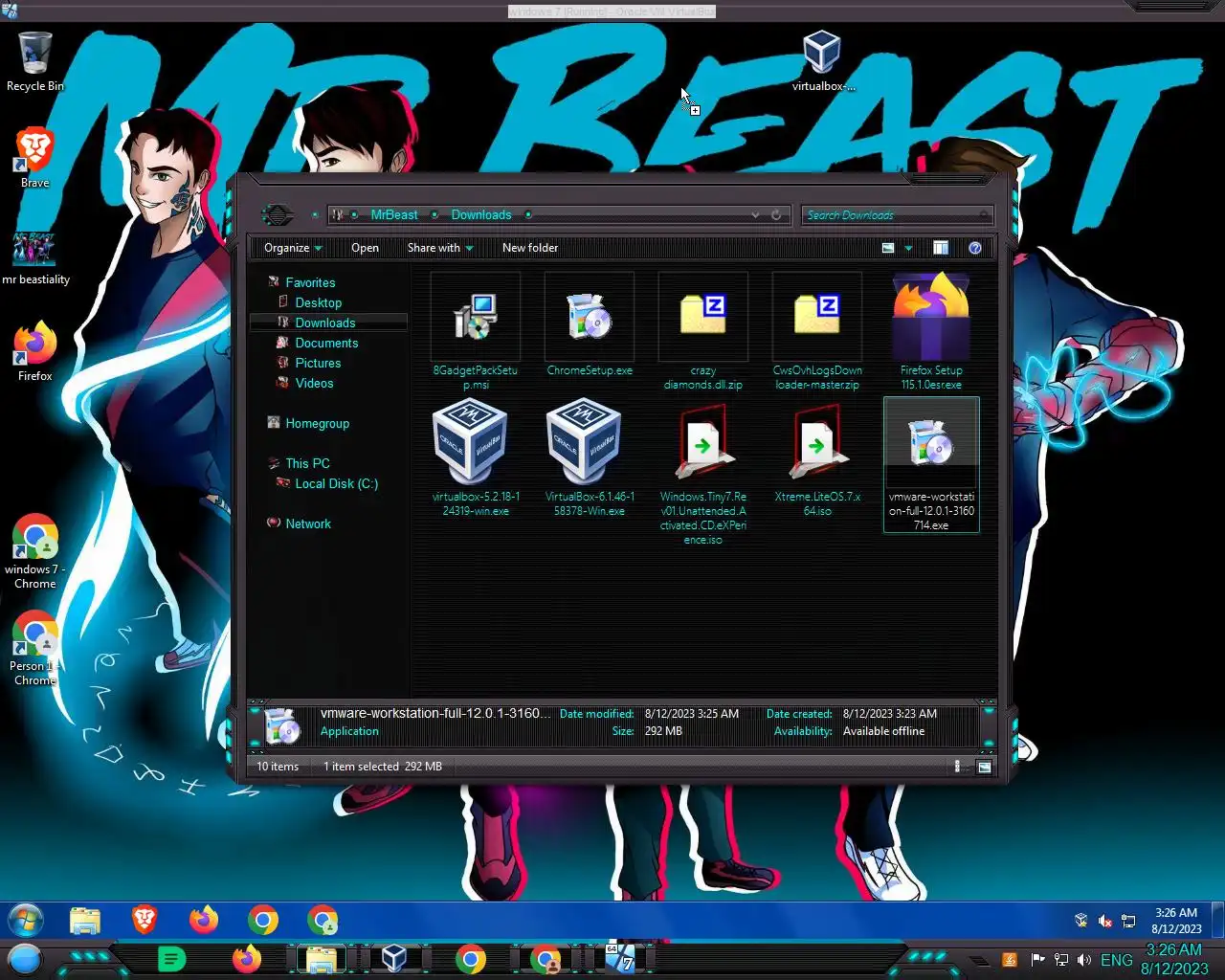This screenshot has width=1225, height=980.
Task: Click the host tray volume icon
Action: (x=1083, y=960)
